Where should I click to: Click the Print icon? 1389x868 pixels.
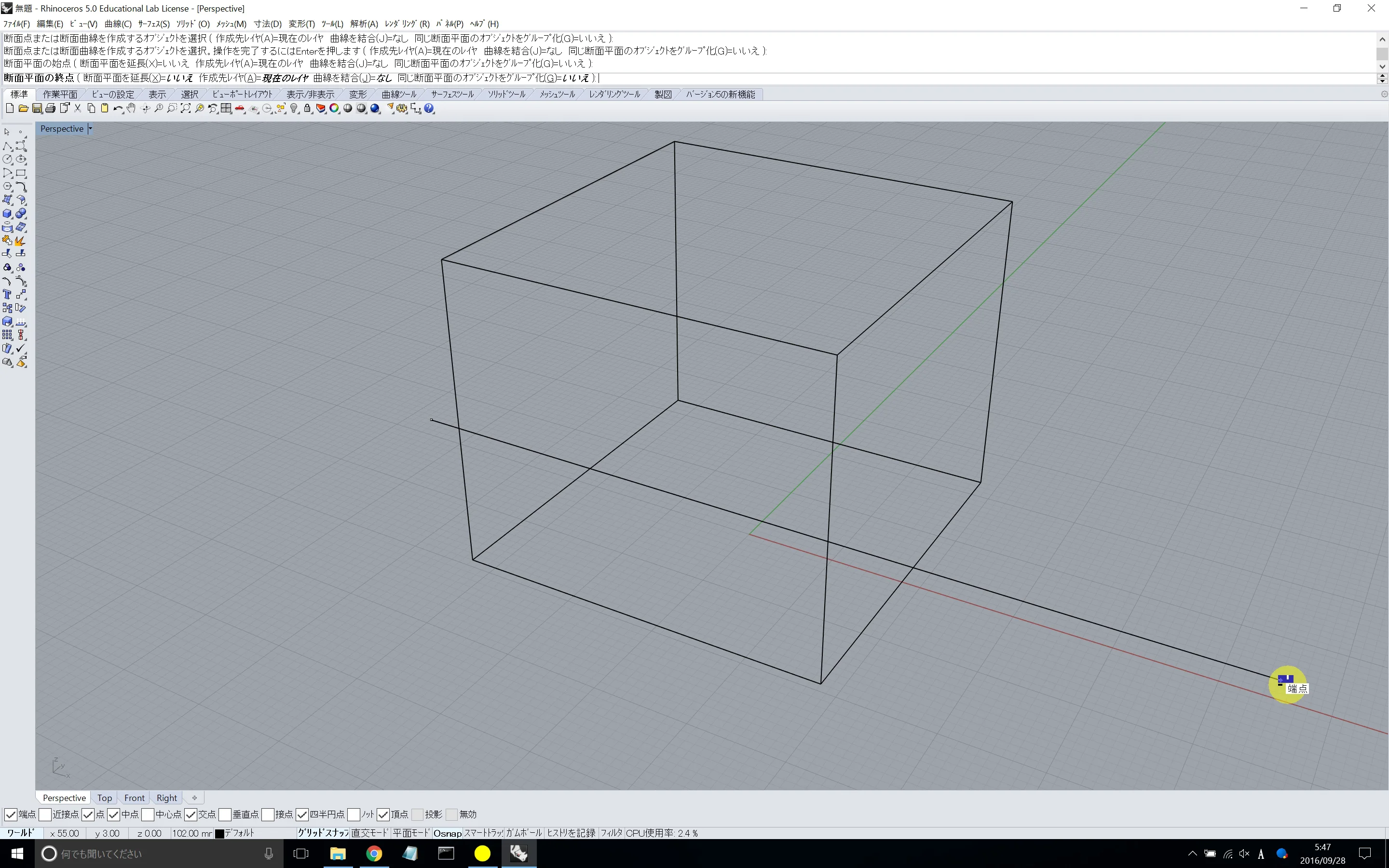click(x=51, y=108)
